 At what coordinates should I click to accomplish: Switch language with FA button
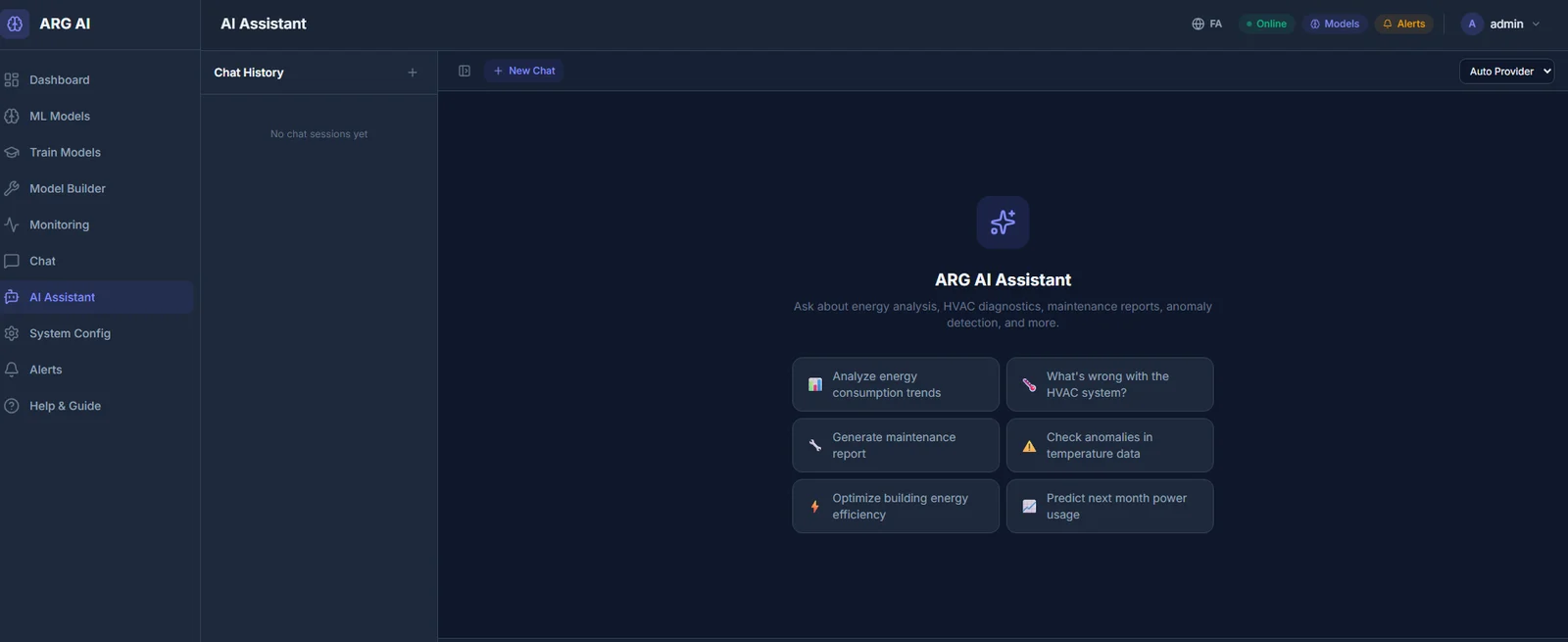tap(1206, 24)
